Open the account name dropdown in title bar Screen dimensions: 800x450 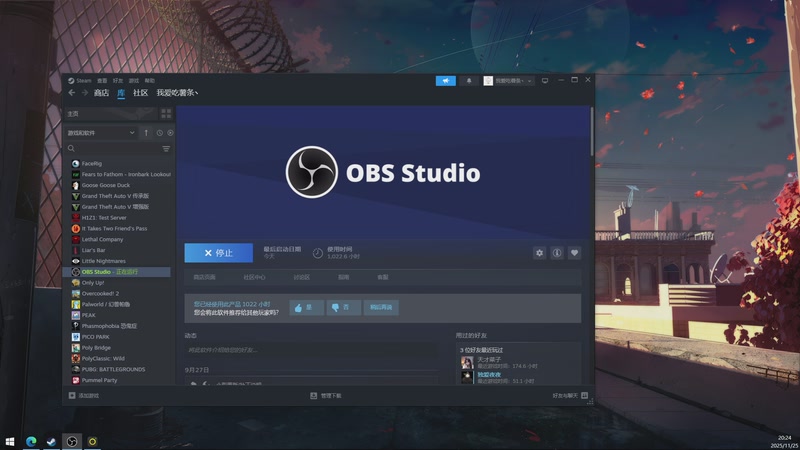tap(509, 81)
